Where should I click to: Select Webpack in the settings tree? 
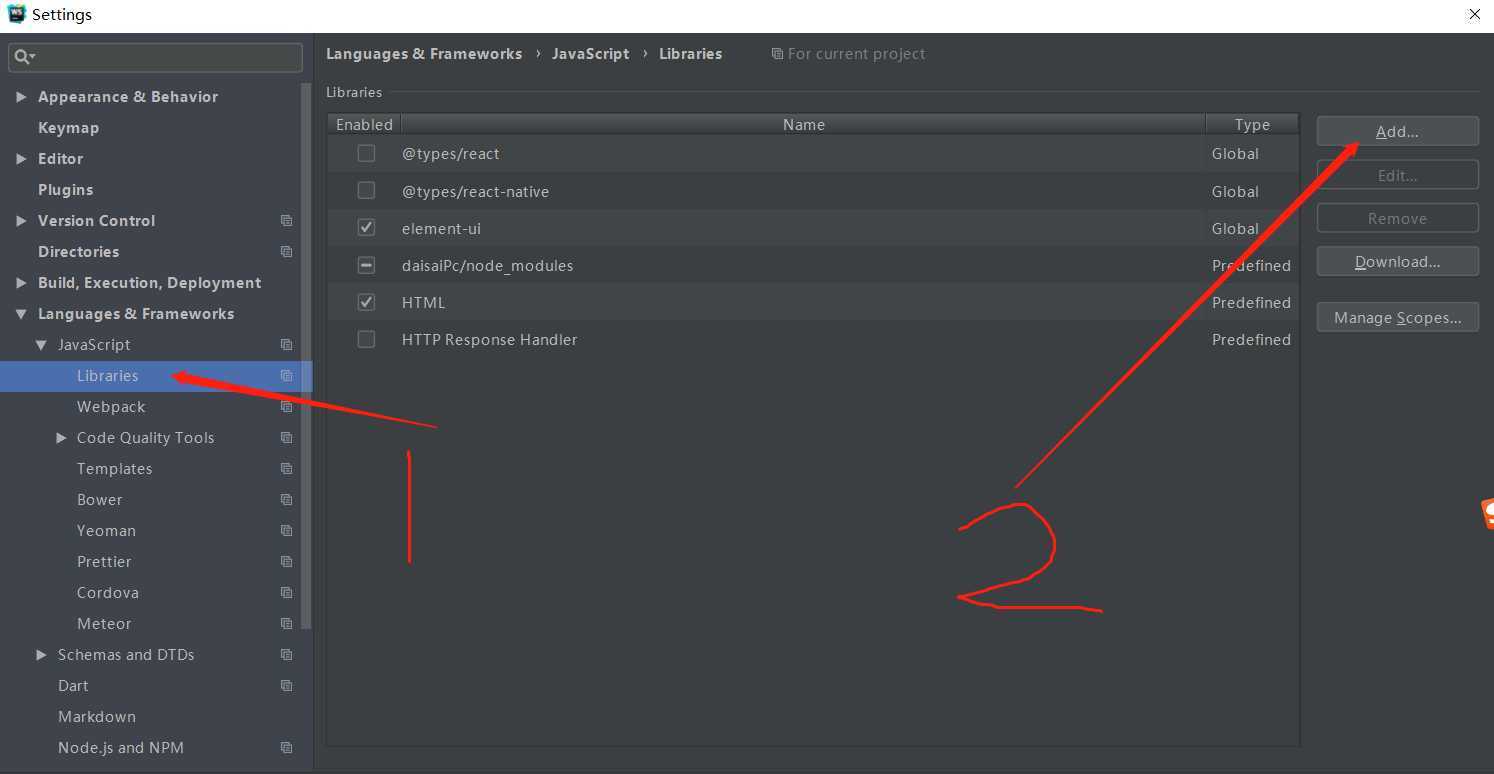click(111, 407)
